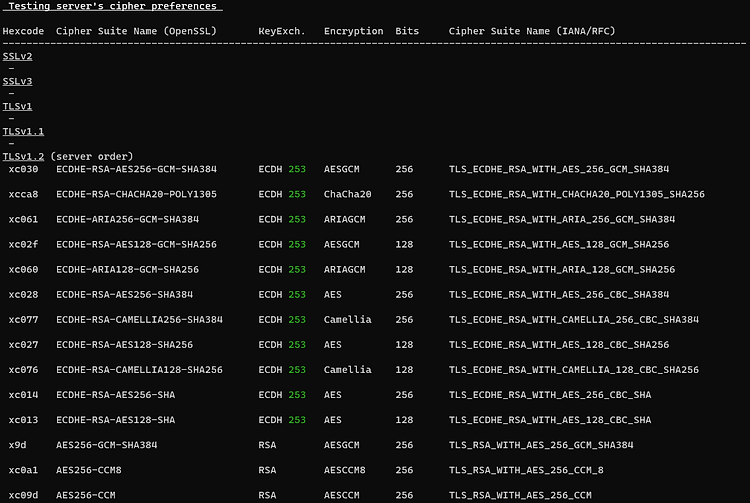
Task: Click the "TLSv1" protocol label
Action: [18, 106]
